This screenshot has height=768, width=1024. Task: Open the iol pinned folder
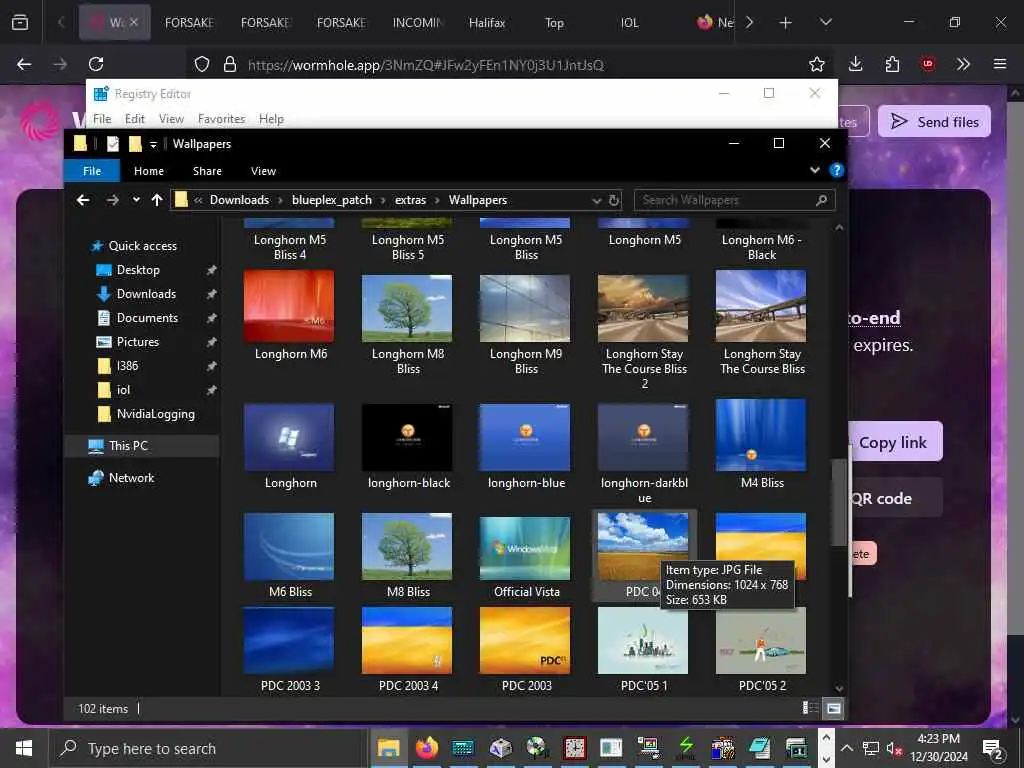pyautogui.click(x=123, y=390)
